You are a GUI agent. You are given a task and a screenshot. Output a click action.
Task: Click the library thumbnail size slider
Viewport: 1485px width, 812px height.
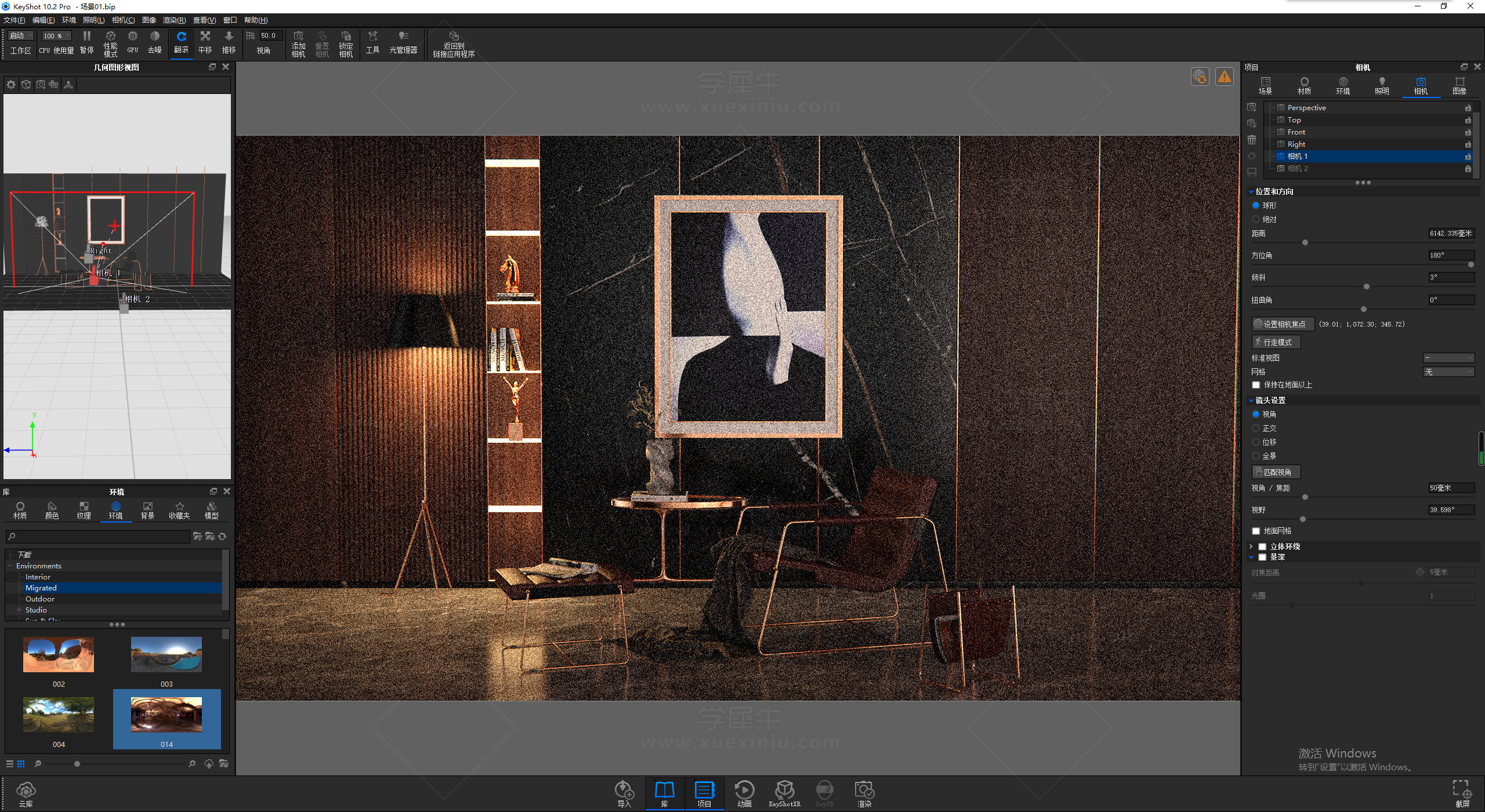pyautogui.click(x=77, y=764)
